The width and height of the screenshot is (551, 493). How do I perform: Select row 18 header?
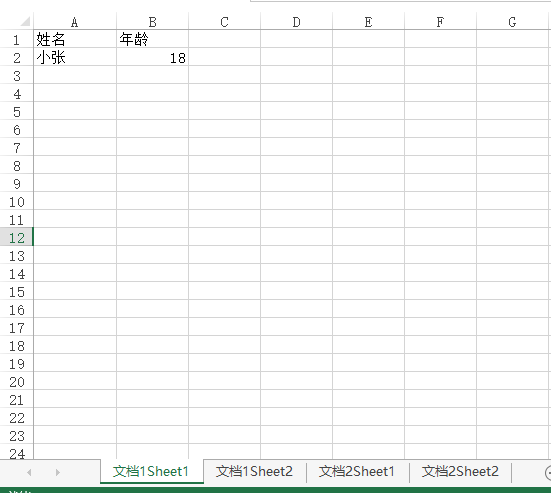[x=17, y=346]
